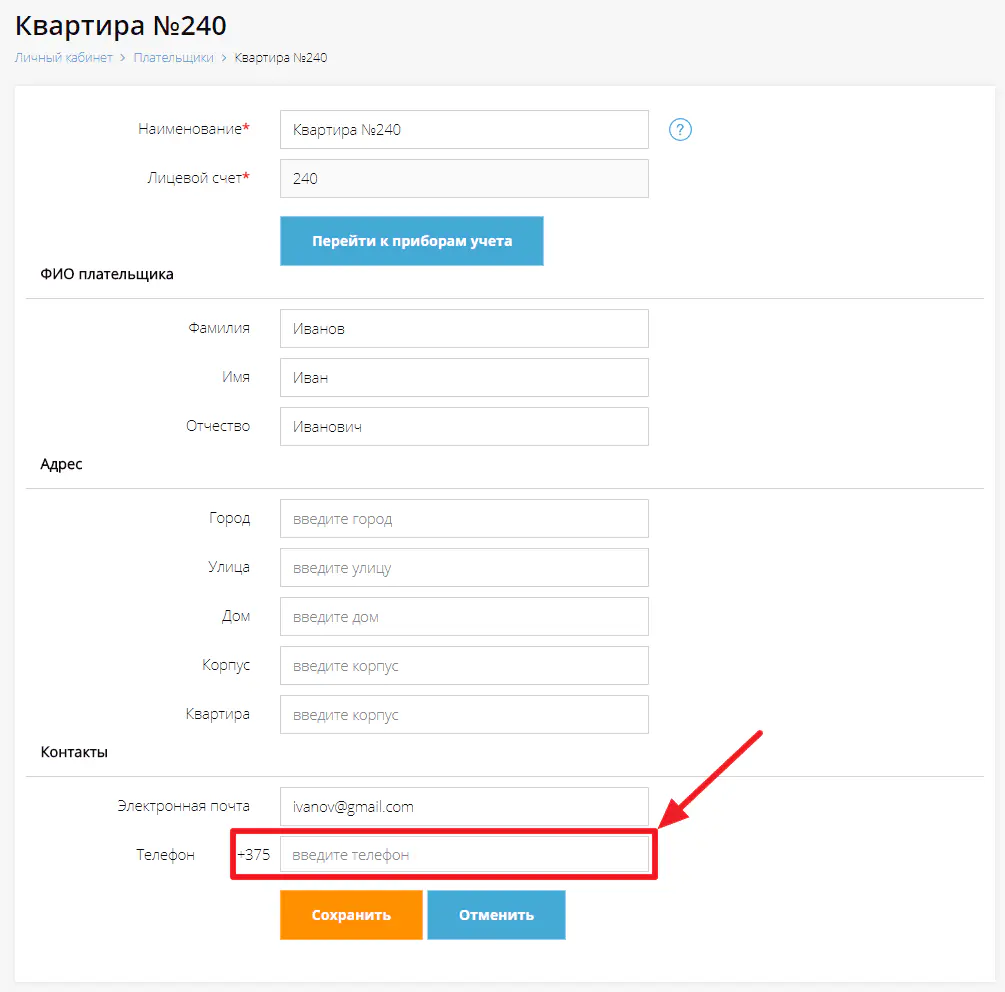
Task: Open the help tooltip next to Наименование field
Action: click(680, 129)
